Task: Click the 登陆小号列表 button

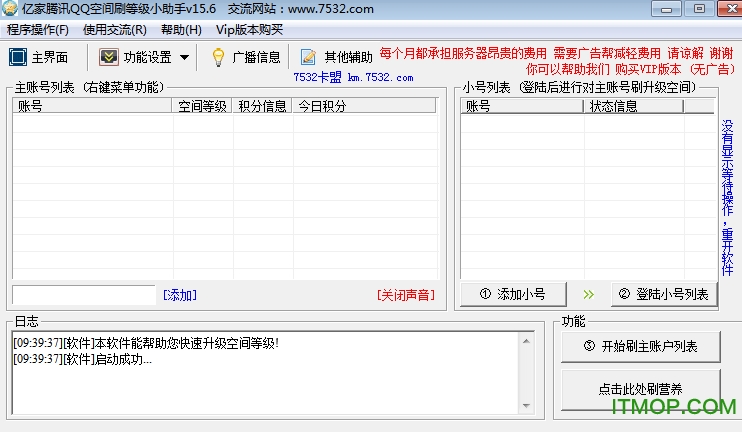Action: coord(664,294)
